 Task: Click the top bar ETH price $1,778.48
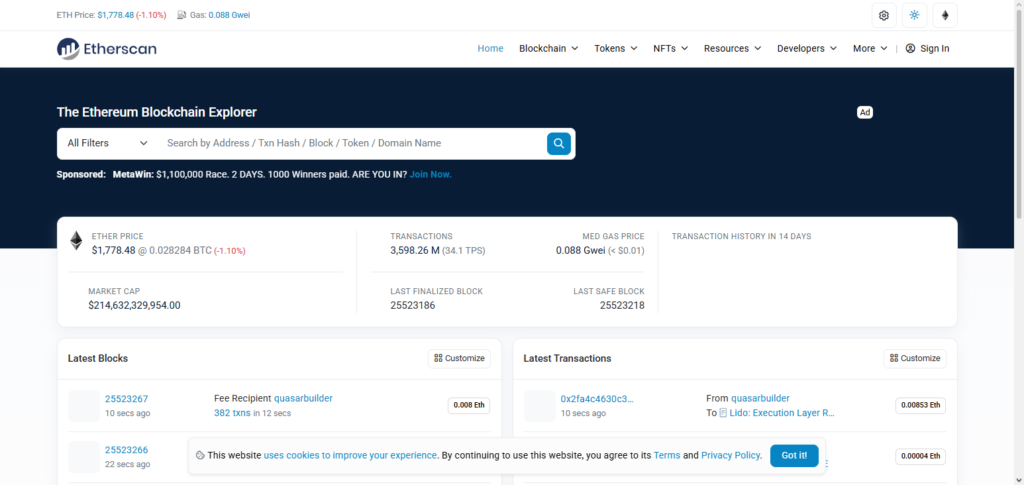(115, 14)
